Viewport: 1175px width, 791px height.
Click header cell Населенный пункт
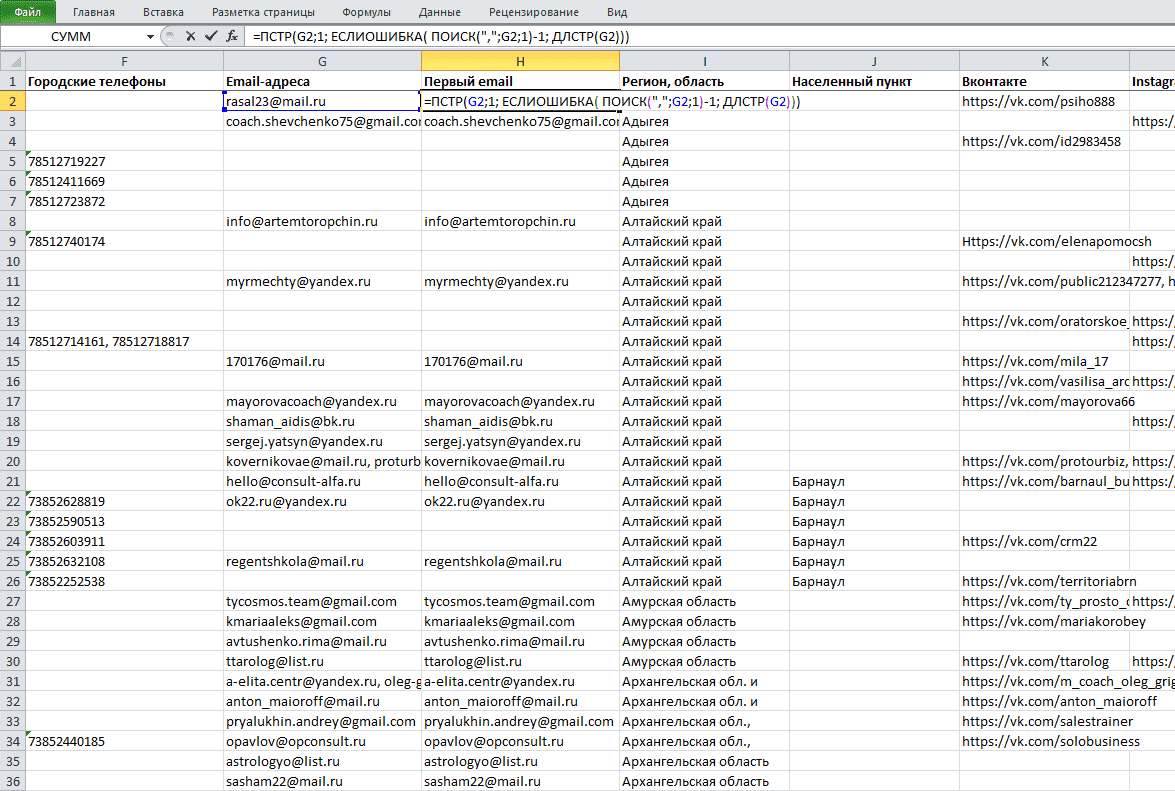(875, 82)
